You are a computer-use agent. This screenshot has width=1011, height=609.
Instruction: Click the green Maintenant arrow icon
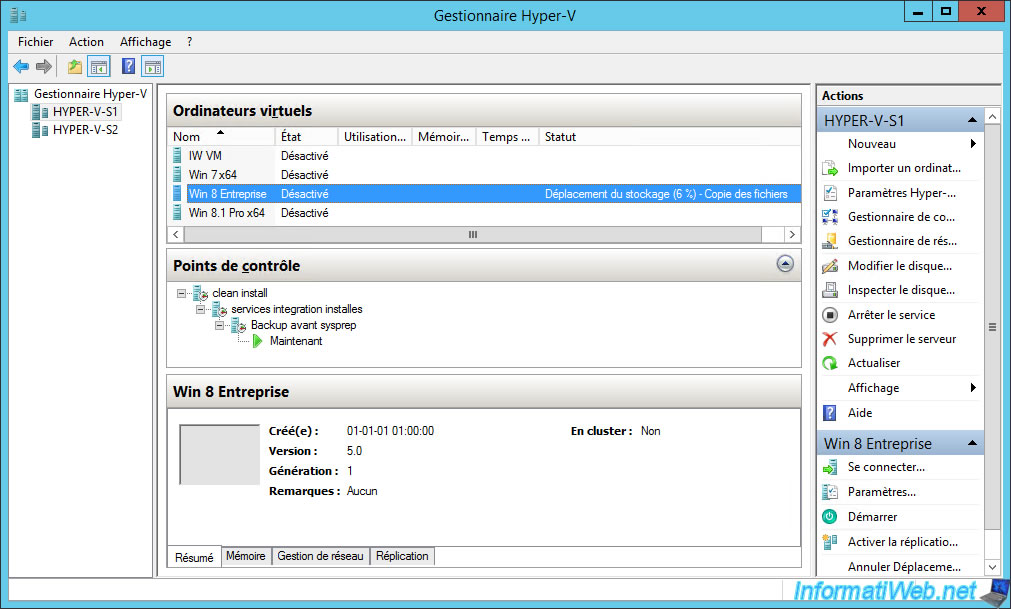tap(257, 341)
